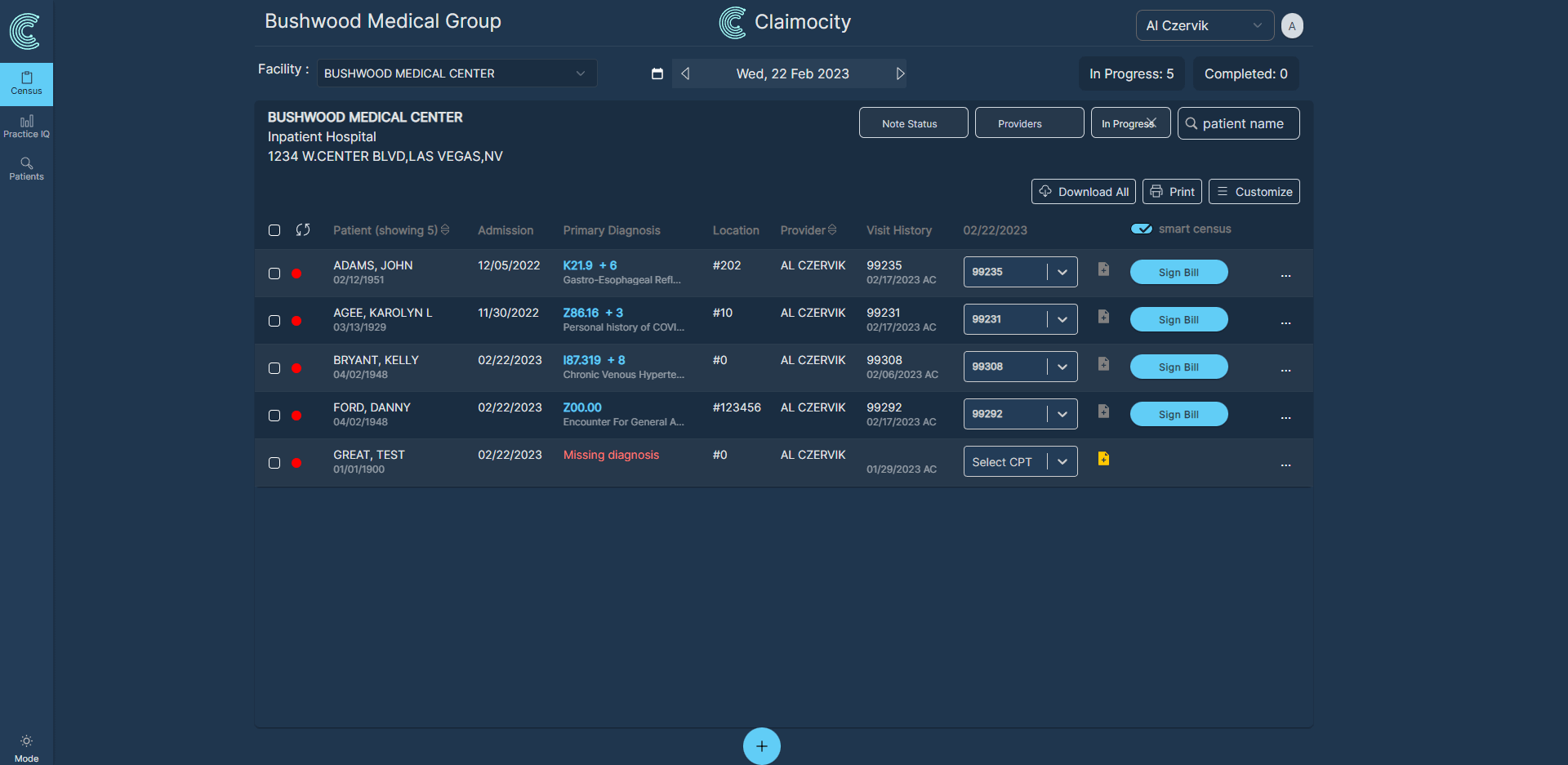Open the Census section in the sidebar
Viewport: 1568px width, 765px height.
coord(26,84)
